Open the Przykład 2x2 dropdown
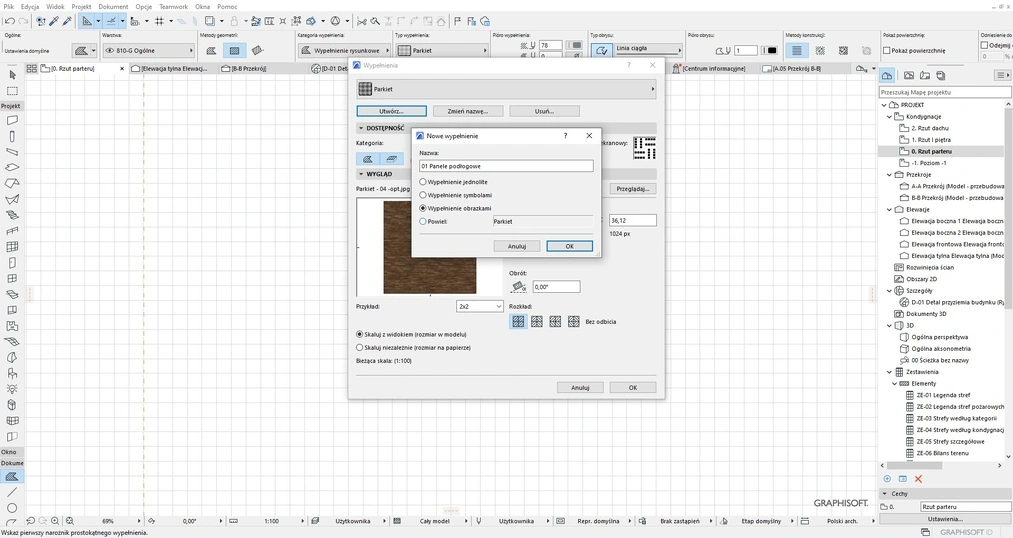Screen dimensions: 1013x538 coord(479,306)
